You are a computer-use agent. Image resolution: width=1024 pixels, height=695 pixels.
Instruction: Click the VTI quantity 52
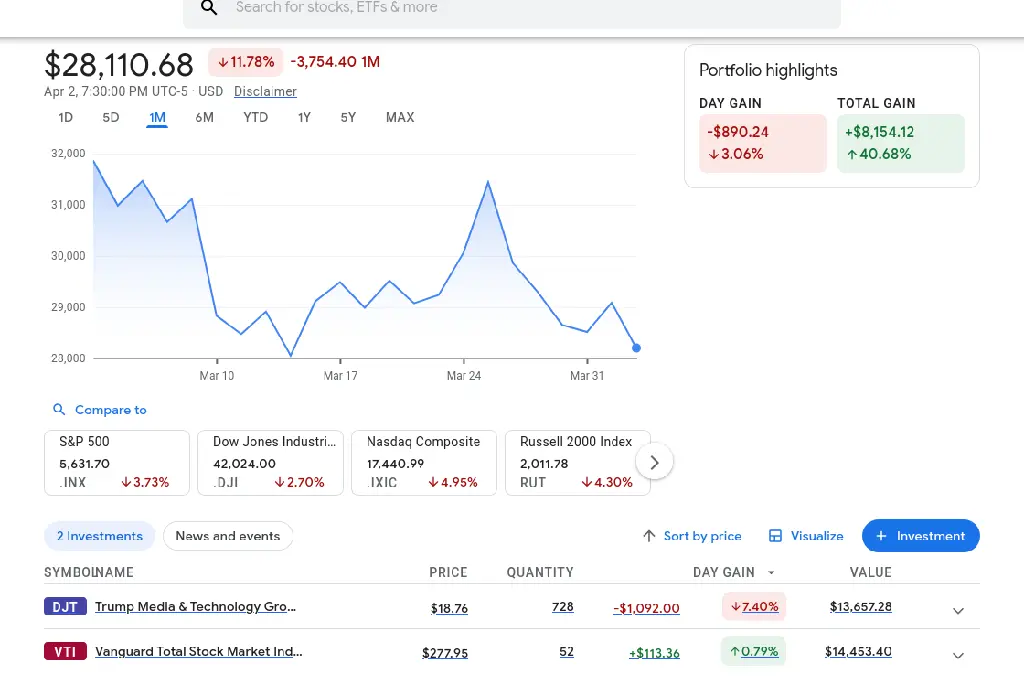coord(566,651)
